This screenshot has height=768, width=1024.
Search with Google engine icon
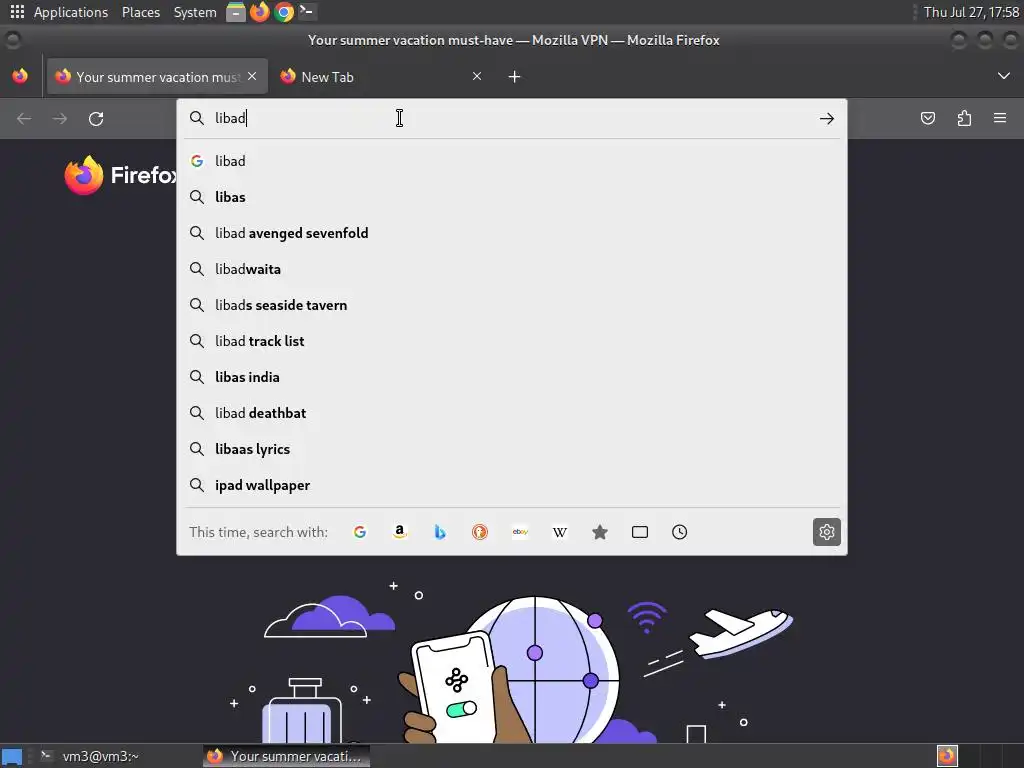tap(360, 532)
